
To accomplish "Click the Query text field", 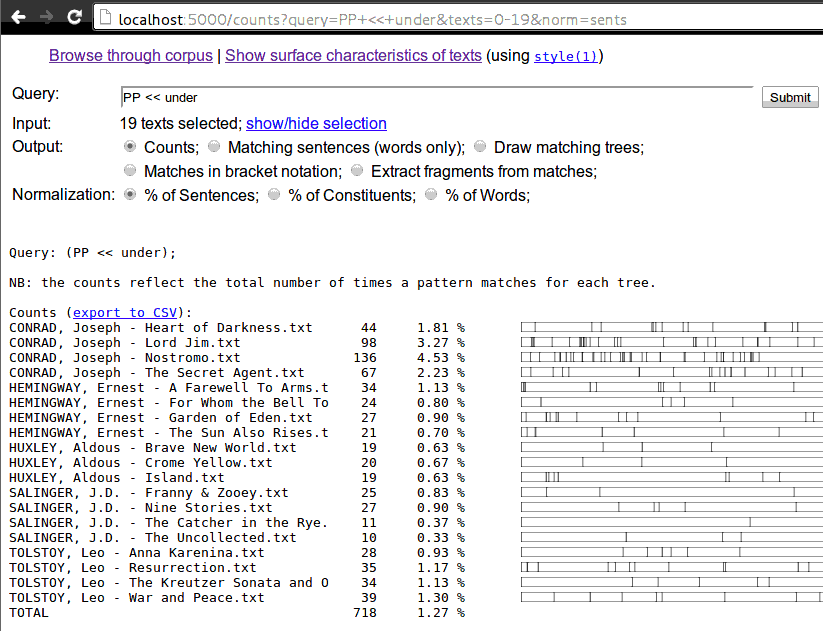I will click(436, 97).
